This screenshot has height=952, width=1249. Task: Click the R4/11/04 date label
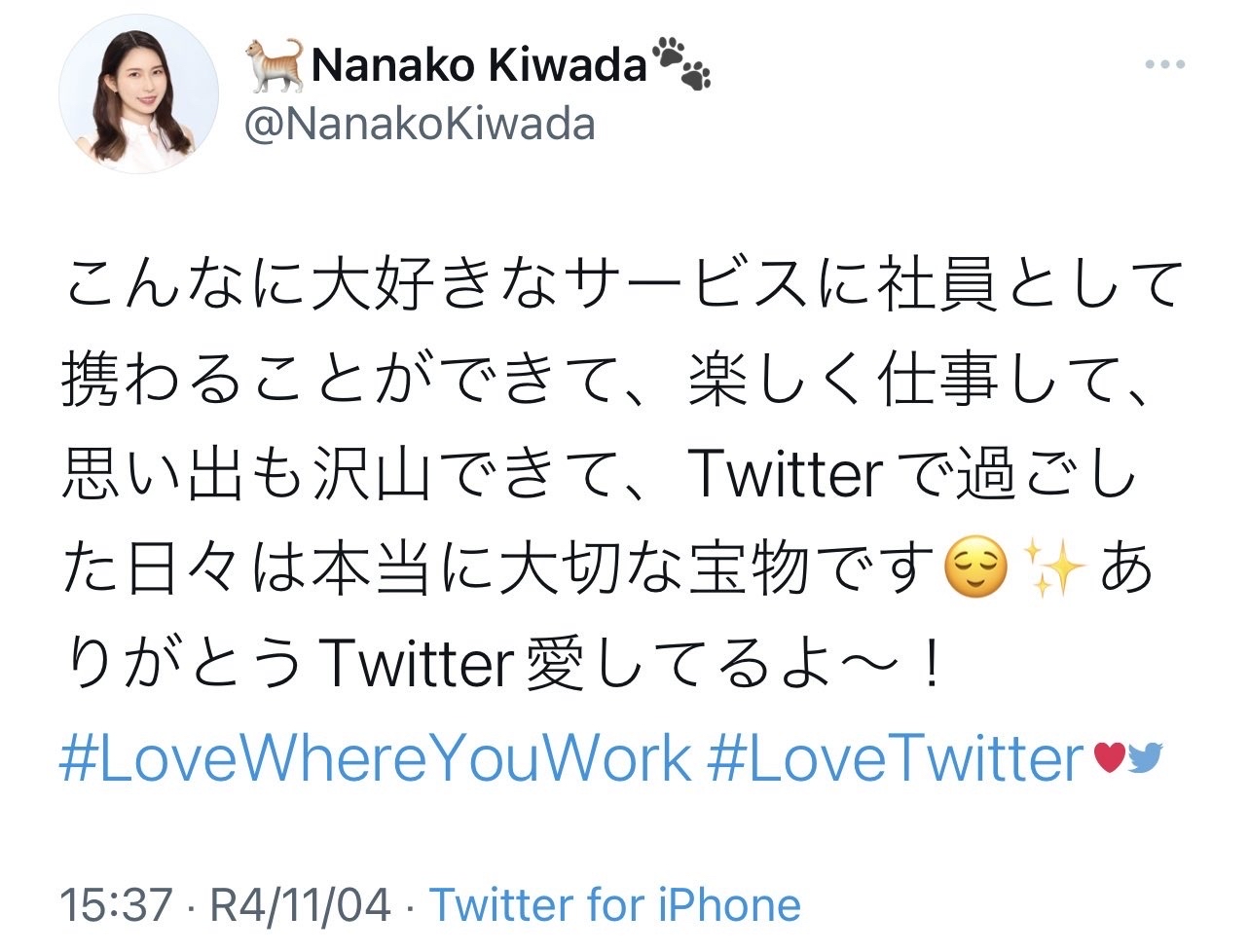tap(301, 904)
